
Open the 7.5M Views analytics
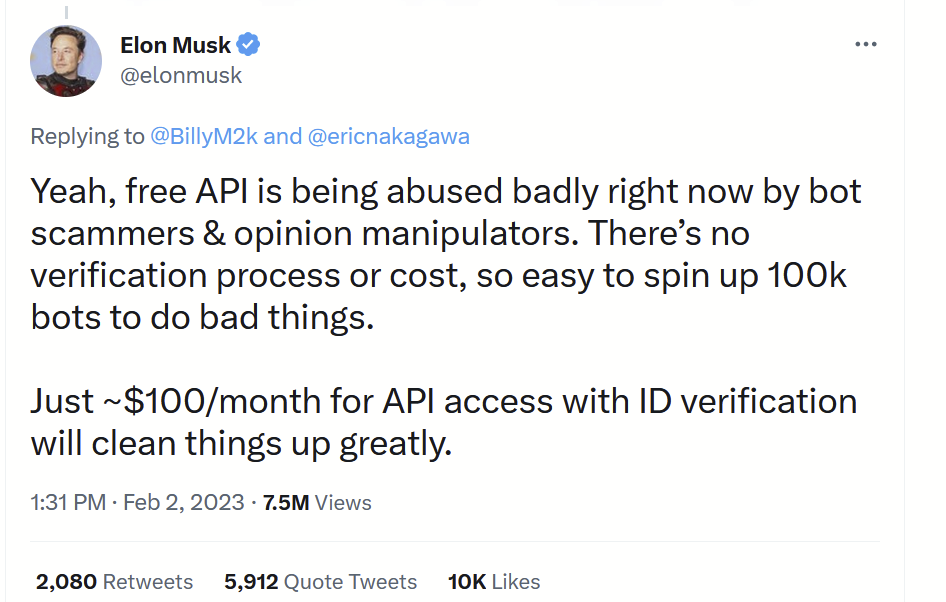316,502
